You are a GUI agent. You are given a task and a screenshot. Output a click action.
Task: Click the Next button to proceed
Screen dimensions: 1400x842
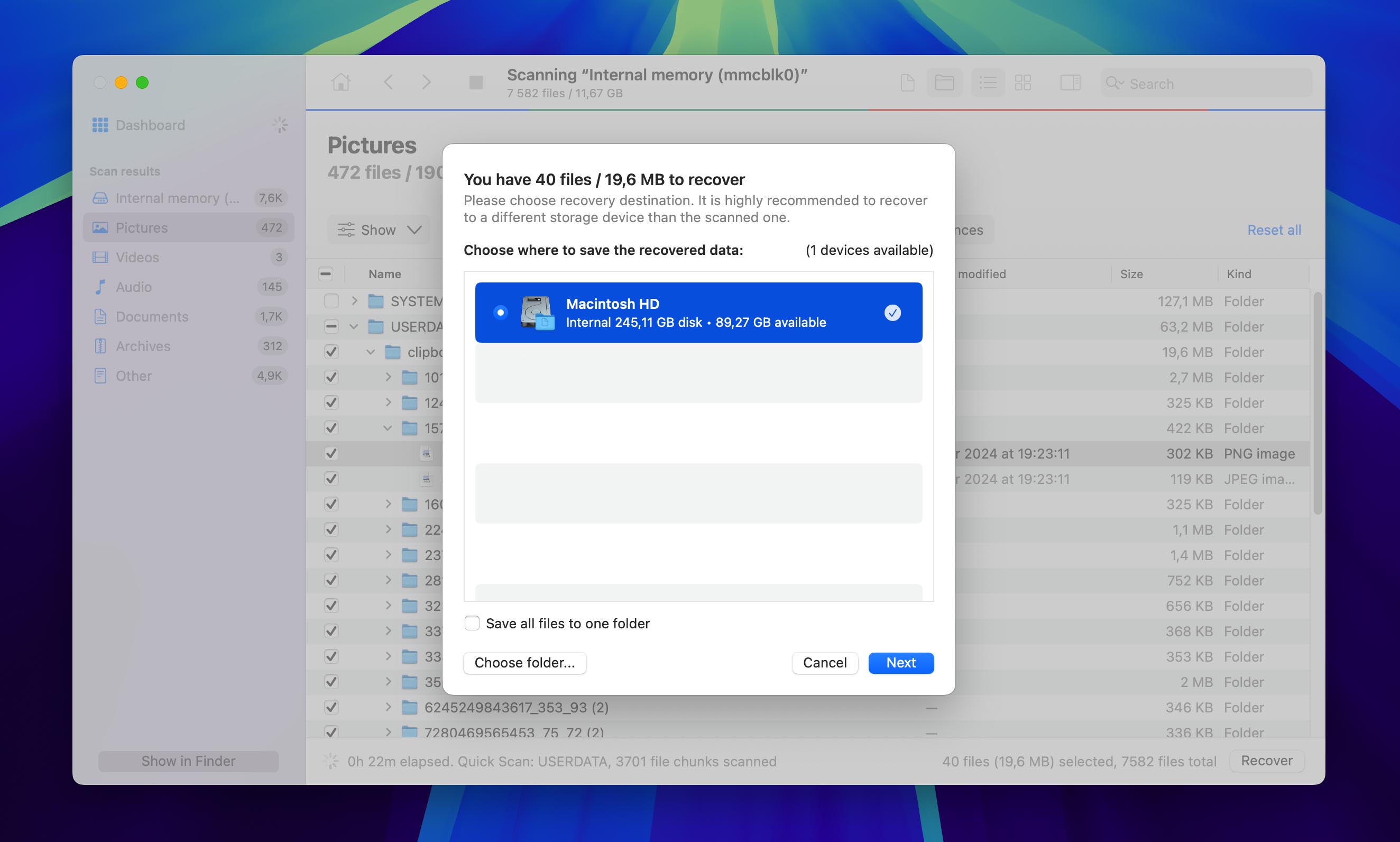point(900,663)
